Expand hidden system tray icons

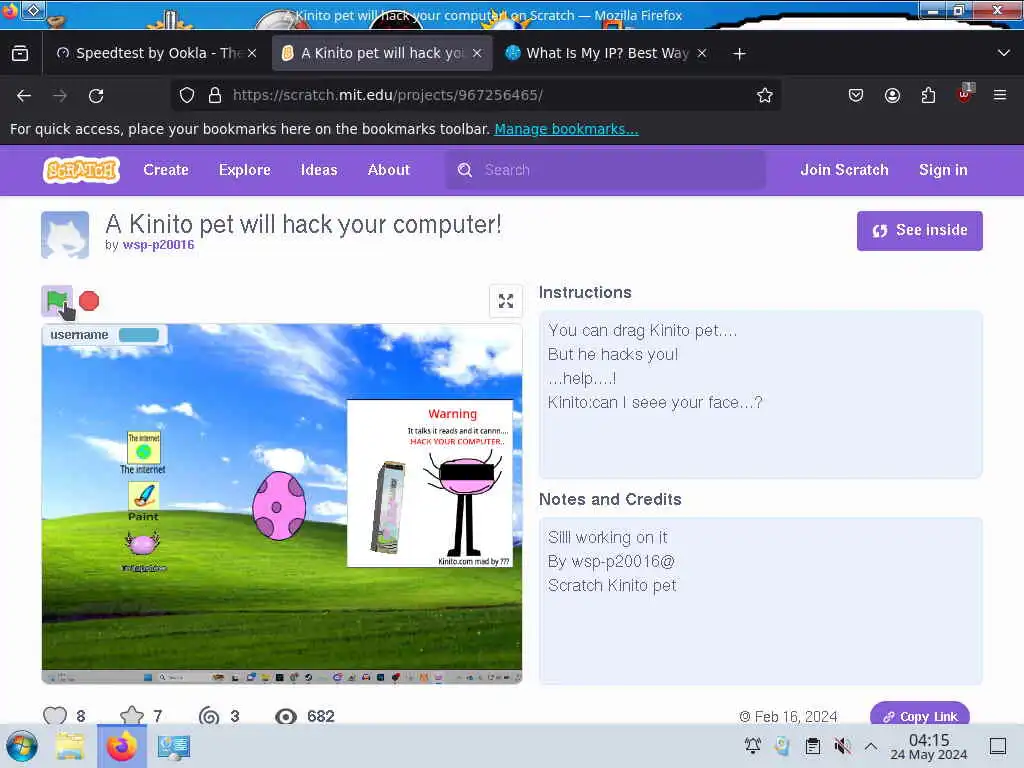click(871, 746)
